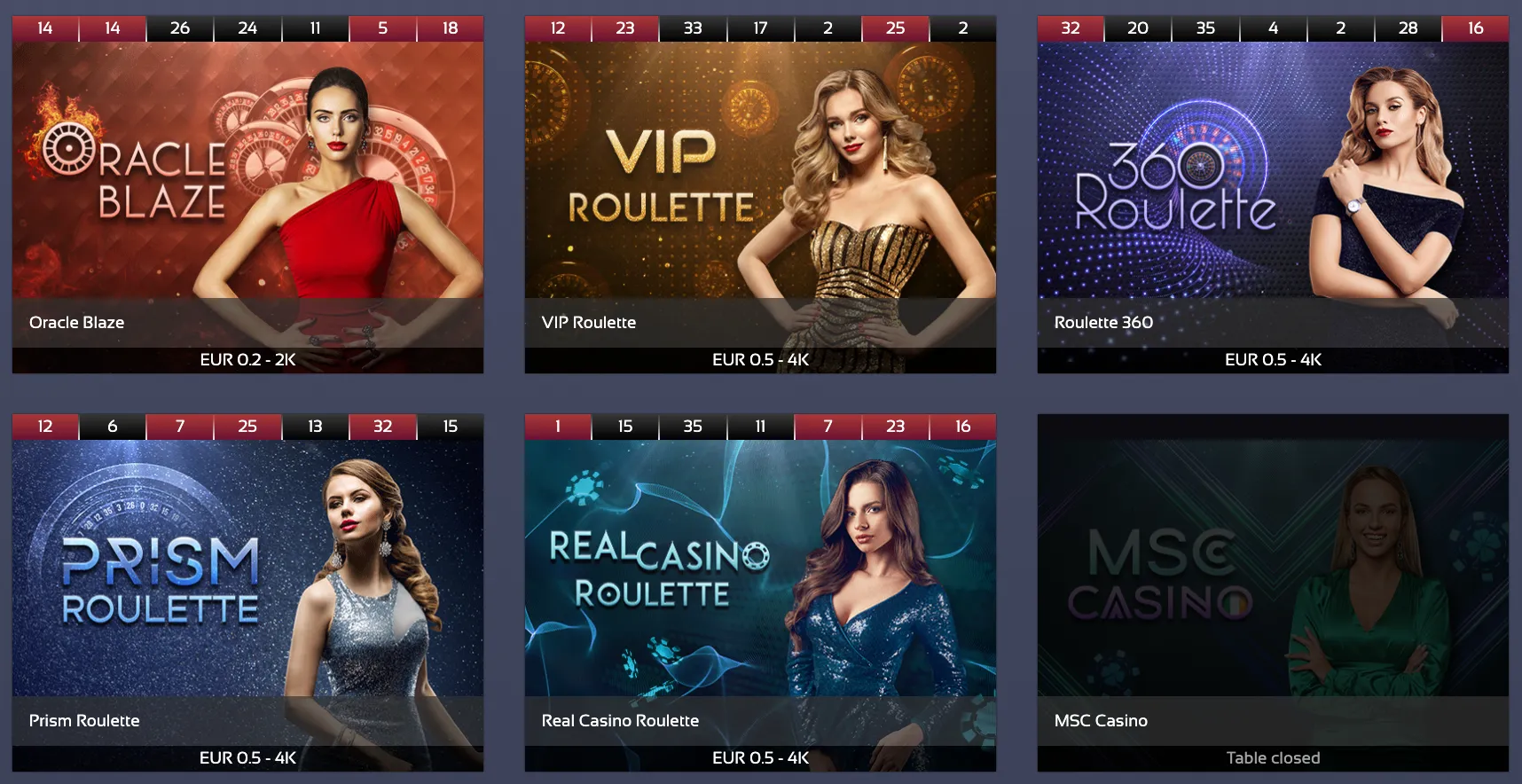1522x784 pixels.
Task: Click result 13 in Prism Roulette history
Action: pos(315,427)
